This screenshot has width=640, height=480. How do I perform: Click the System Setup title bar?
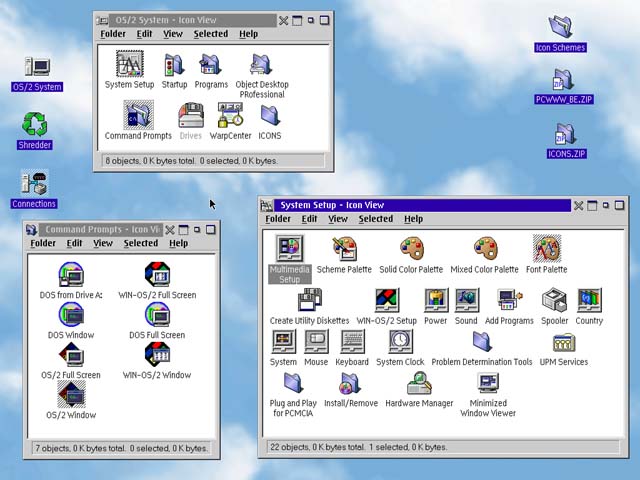click(x=422, y=205)
